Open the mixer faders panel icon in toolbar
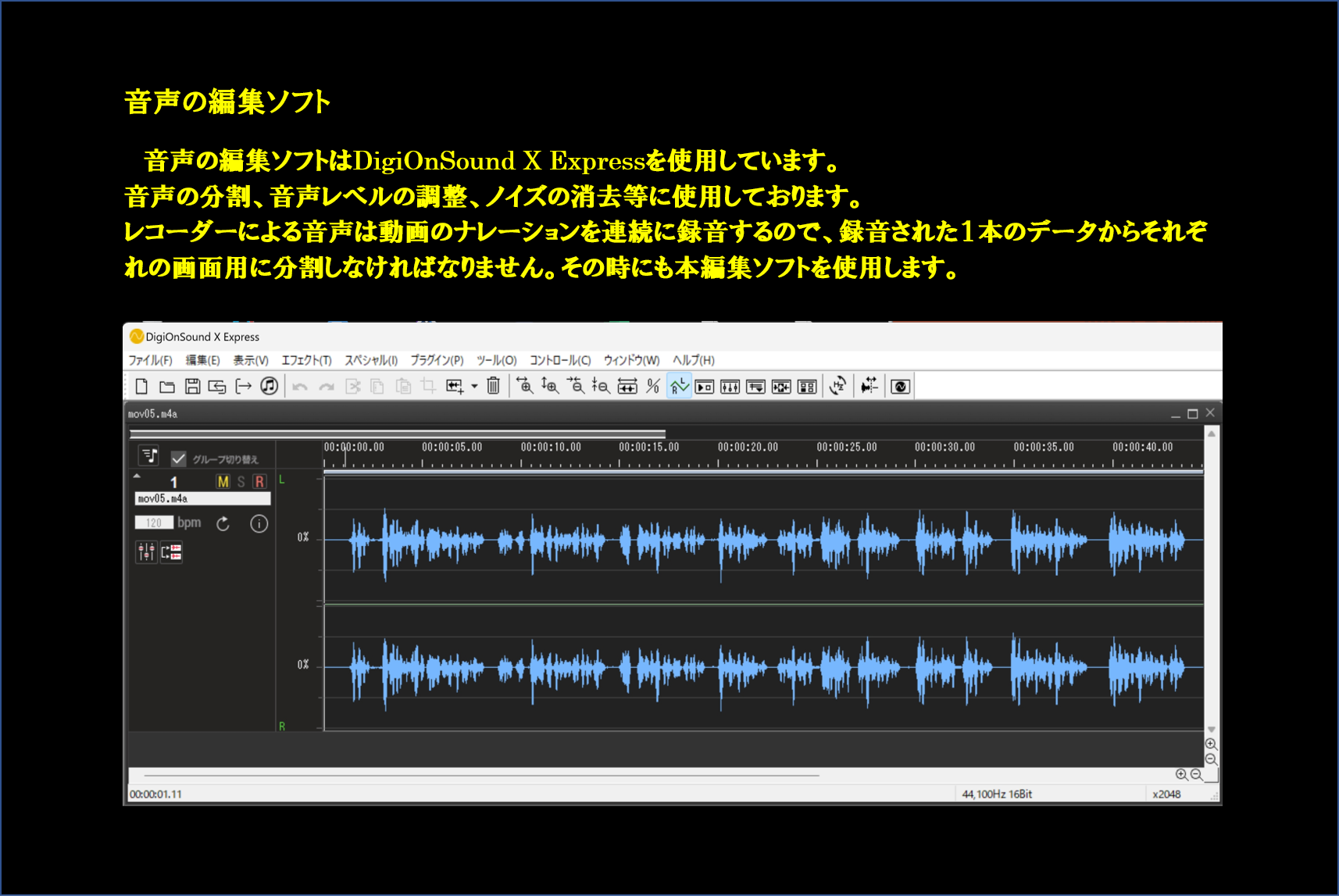The width and height of the screenshot is (1339, 896). (730, 387)
